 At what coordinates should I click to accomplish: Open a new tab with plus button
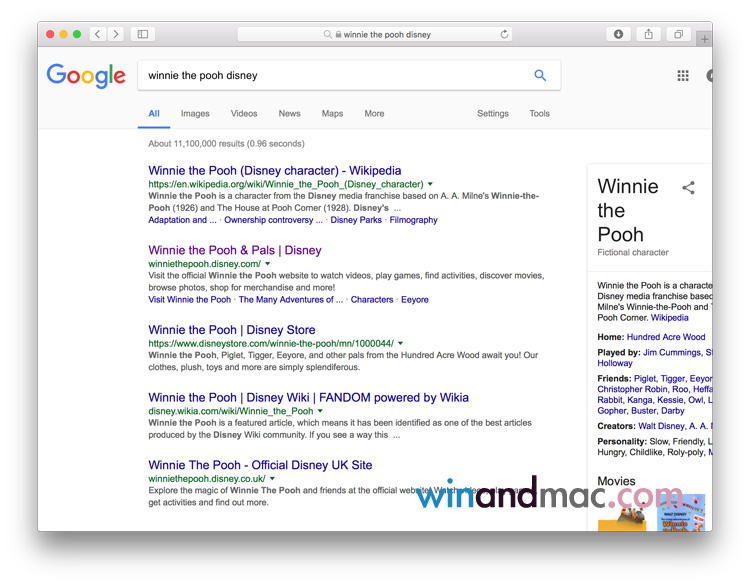(x=705, y=39)
